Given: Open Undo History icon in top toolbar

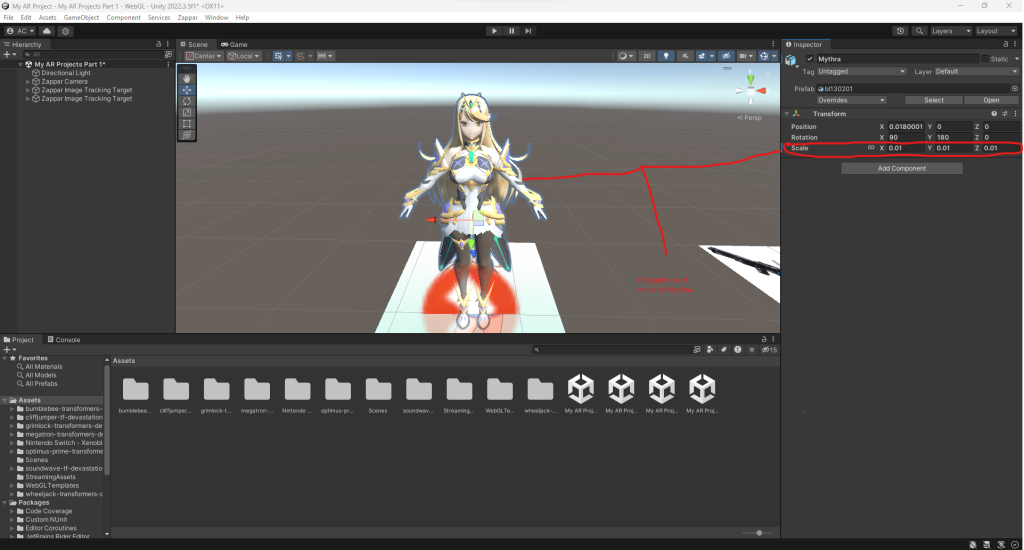Looking at the screenshot, I should tap(900, 31).
